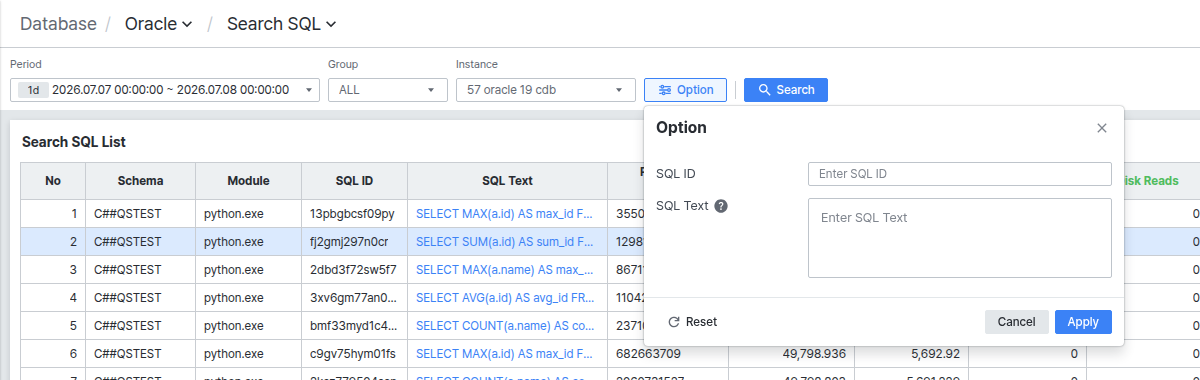
Task: Open SQL text SELECT COUNT(a.name) in row 5
Action: coord(504,326)
